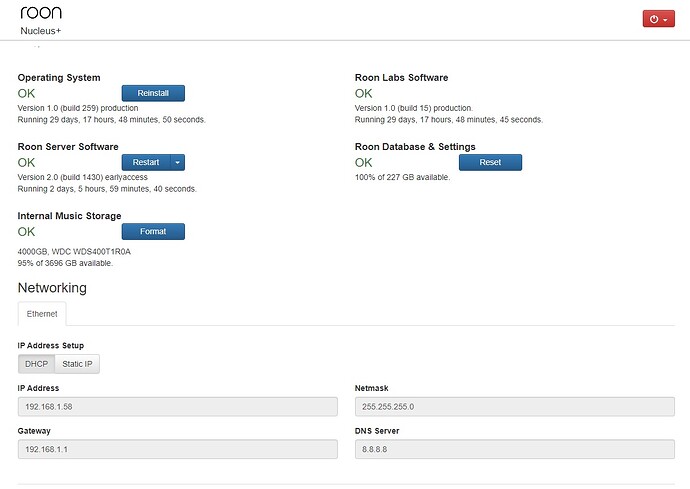Image resolution: width=690 pixels, height=489 pixels.
Task: Click 'Version 1.0 (build 259) production' text
Action: (78, 108)
